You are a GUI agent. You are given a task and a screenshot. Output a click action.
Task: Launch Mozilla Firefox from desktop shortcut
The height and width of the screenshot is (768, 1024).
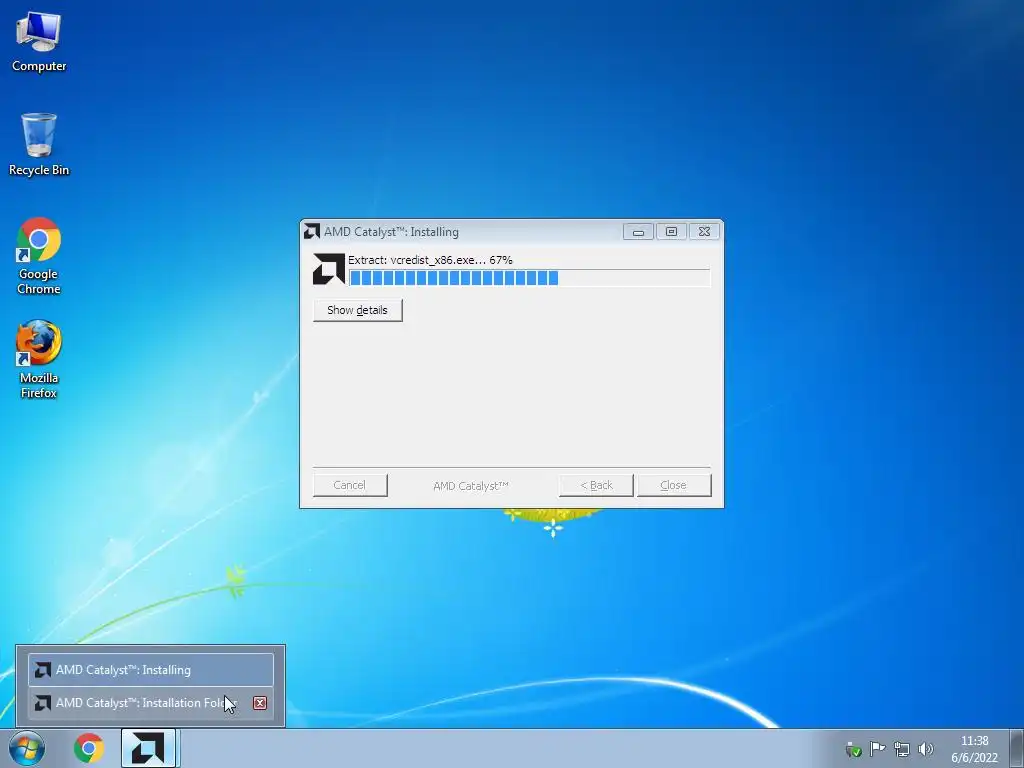click(39, 359)
